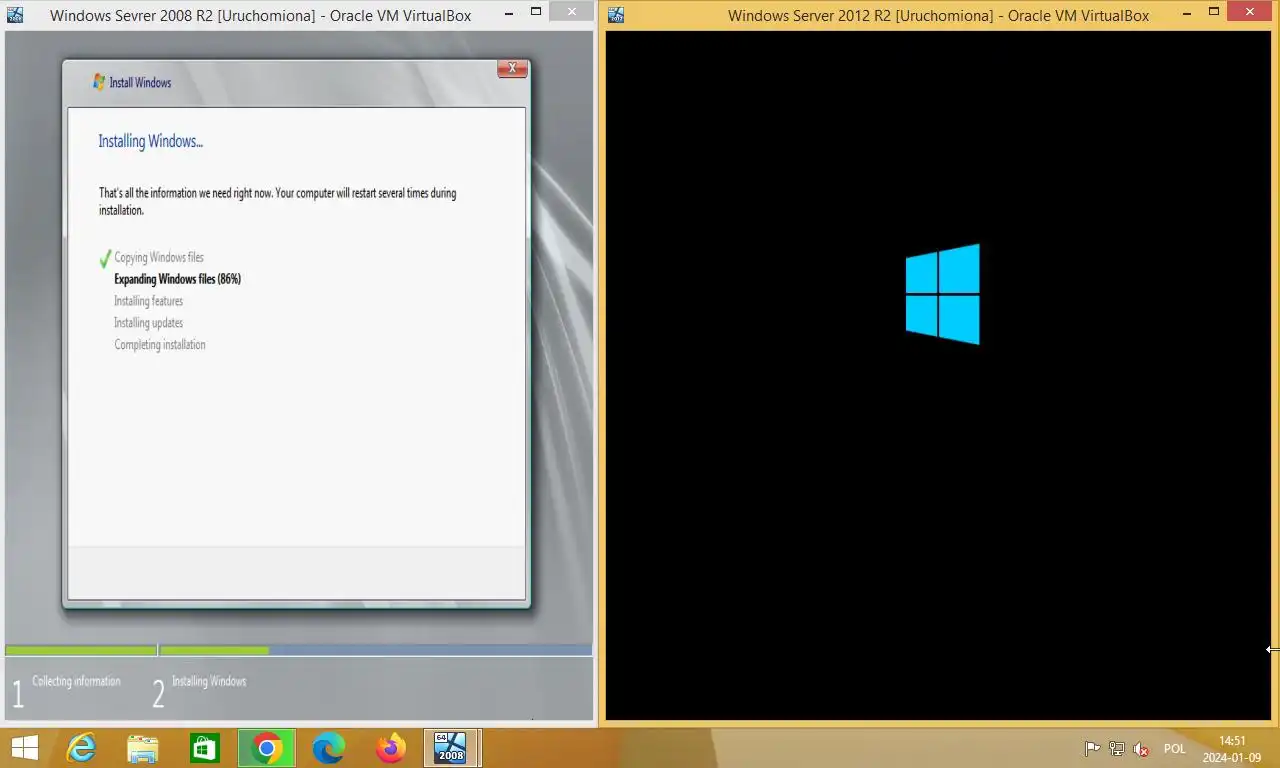Switch input language from POL

tap(1174, 749)
